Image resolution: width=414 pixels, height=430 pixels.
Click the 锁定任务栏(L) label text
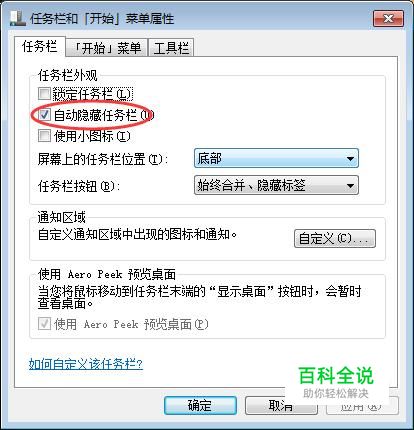(x=93, y=94)
